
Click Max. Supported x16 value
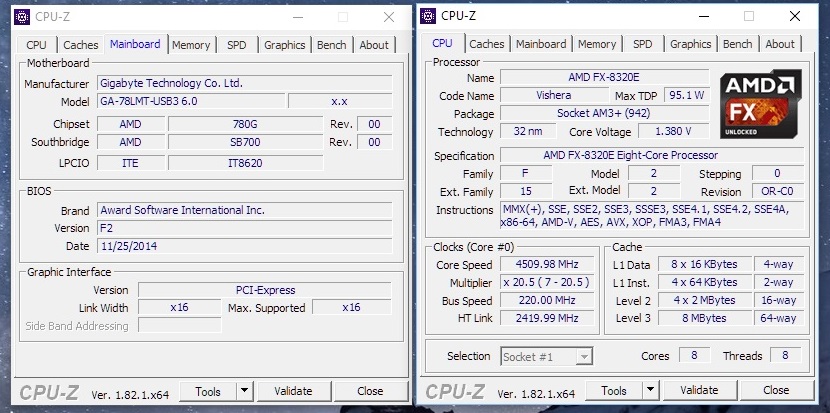[x=351, y=308]
